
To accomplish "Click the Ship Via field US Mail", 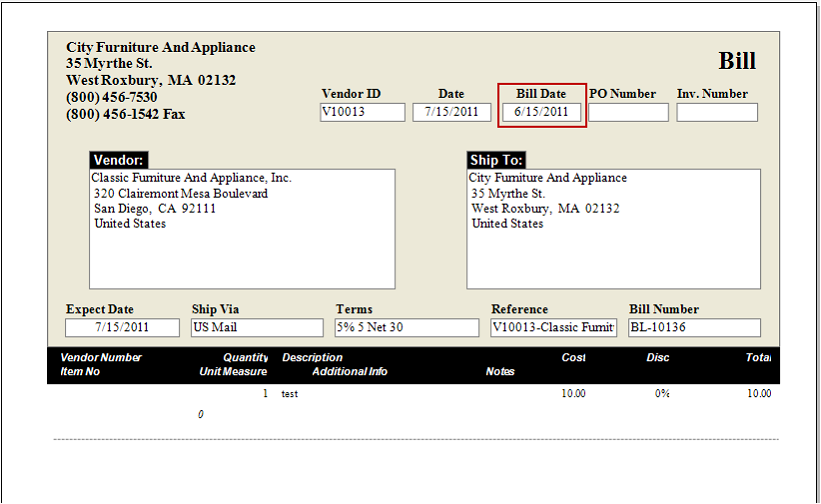I will (257, 328).
